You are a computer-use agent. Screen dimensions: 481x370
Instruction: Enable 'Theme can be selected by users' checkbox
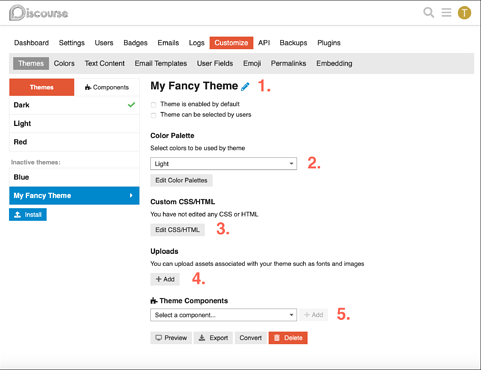[x=153, y=115]
